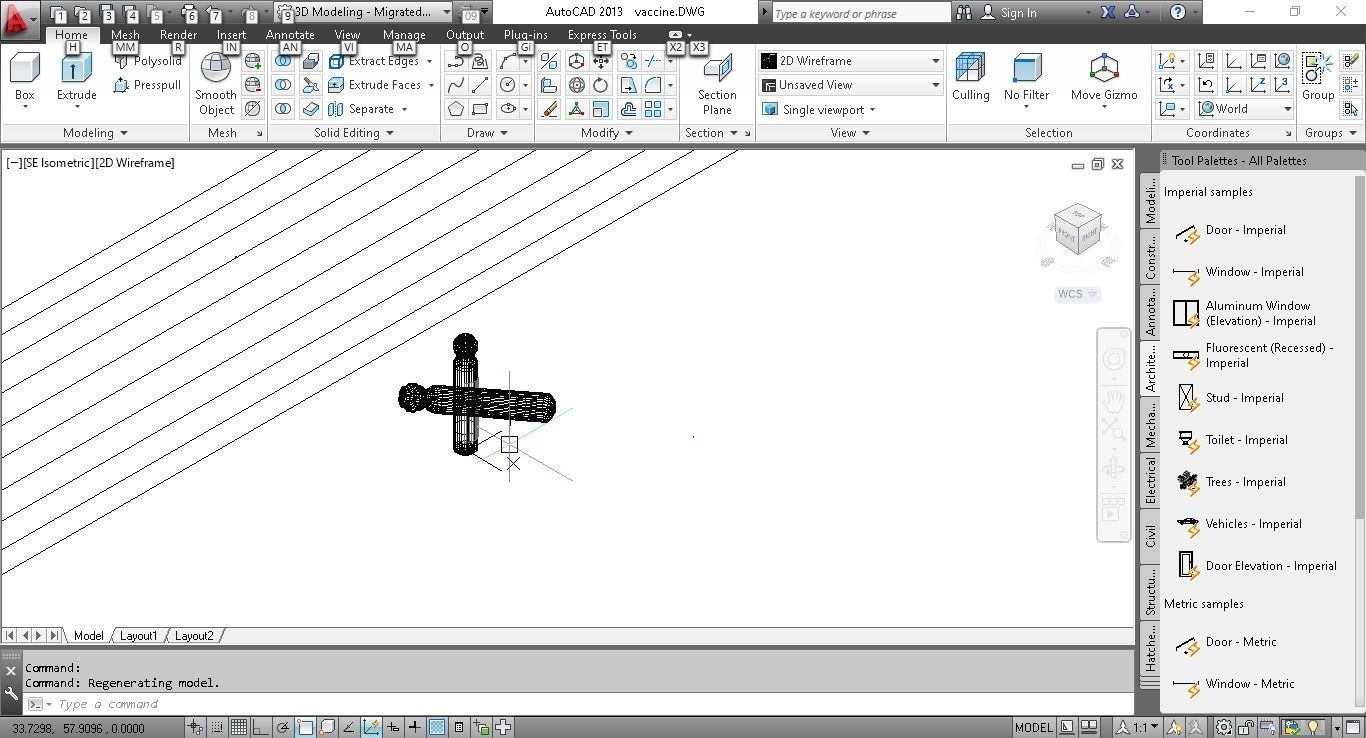
Task: Toggle the Culling selection option
Action: (x=970, y=77)
